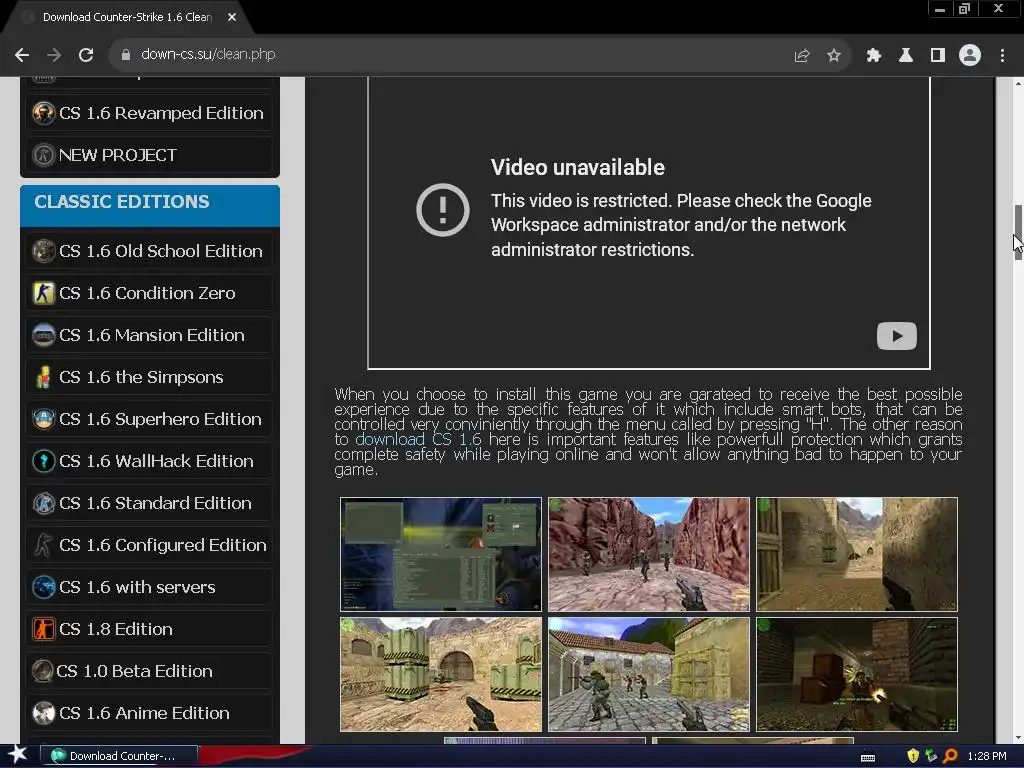Image resolution: width=1024 pixels, height=768 pixels.
Task: Bookmark this page with the star
Action: tap(833, 56)
